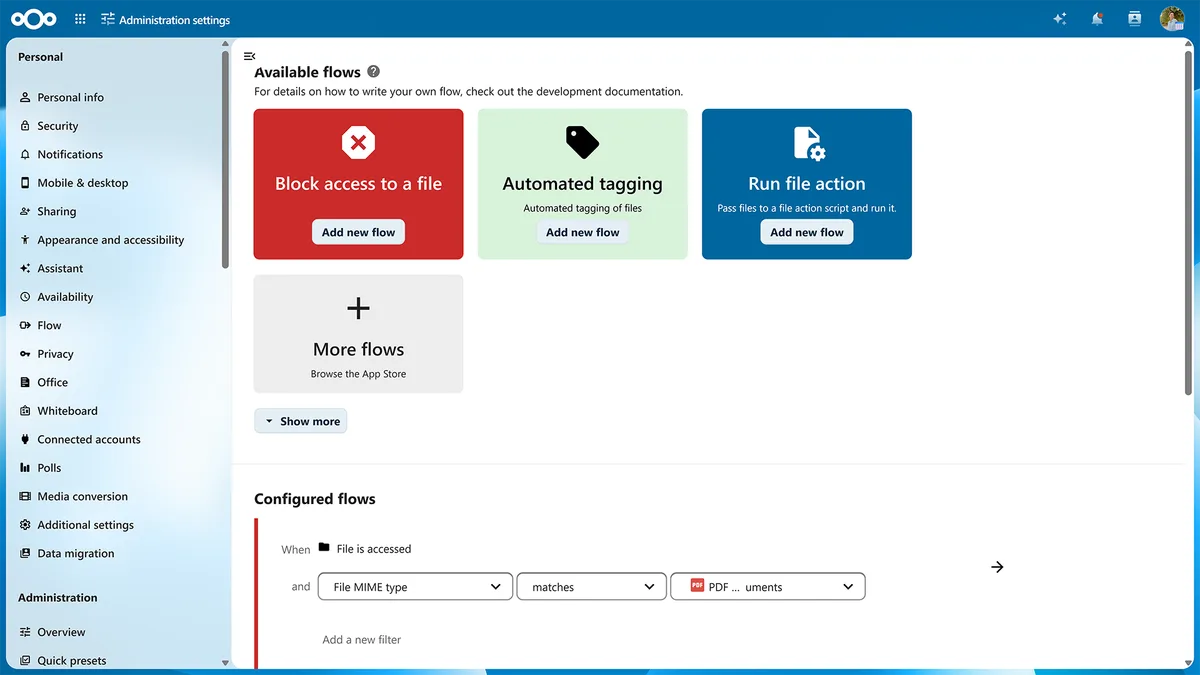Image resolution: width=1200 pixels, height=675 pixels.
Task: Click the arrow icon right of the flow
Action: pyautogui.click(x=997, y=567)
